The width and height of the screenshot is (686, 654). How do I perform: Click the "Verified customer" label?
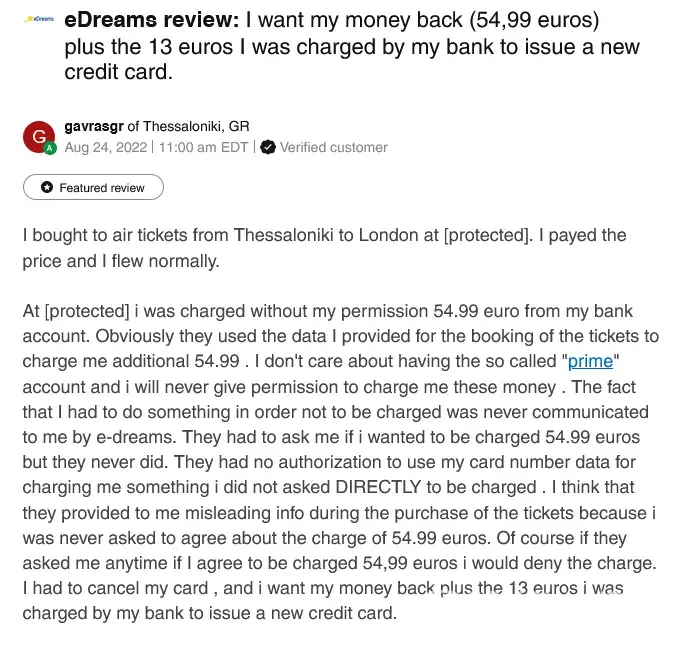[x=333, y=147]
